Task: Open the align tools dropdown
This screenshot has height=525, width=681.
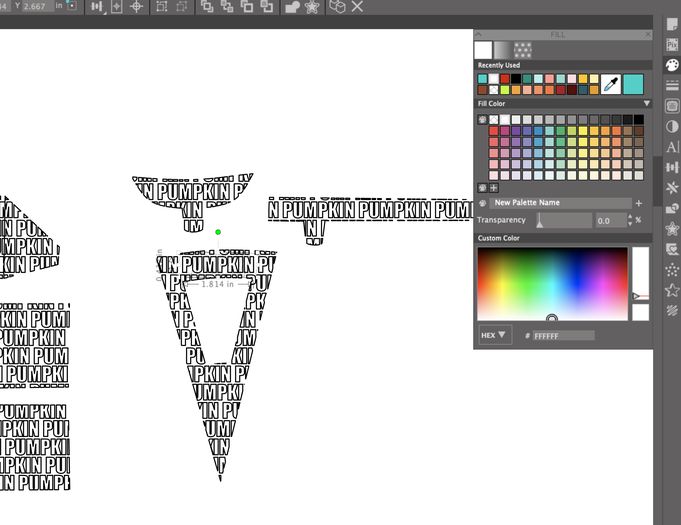Action: click(x=97, y=7)
